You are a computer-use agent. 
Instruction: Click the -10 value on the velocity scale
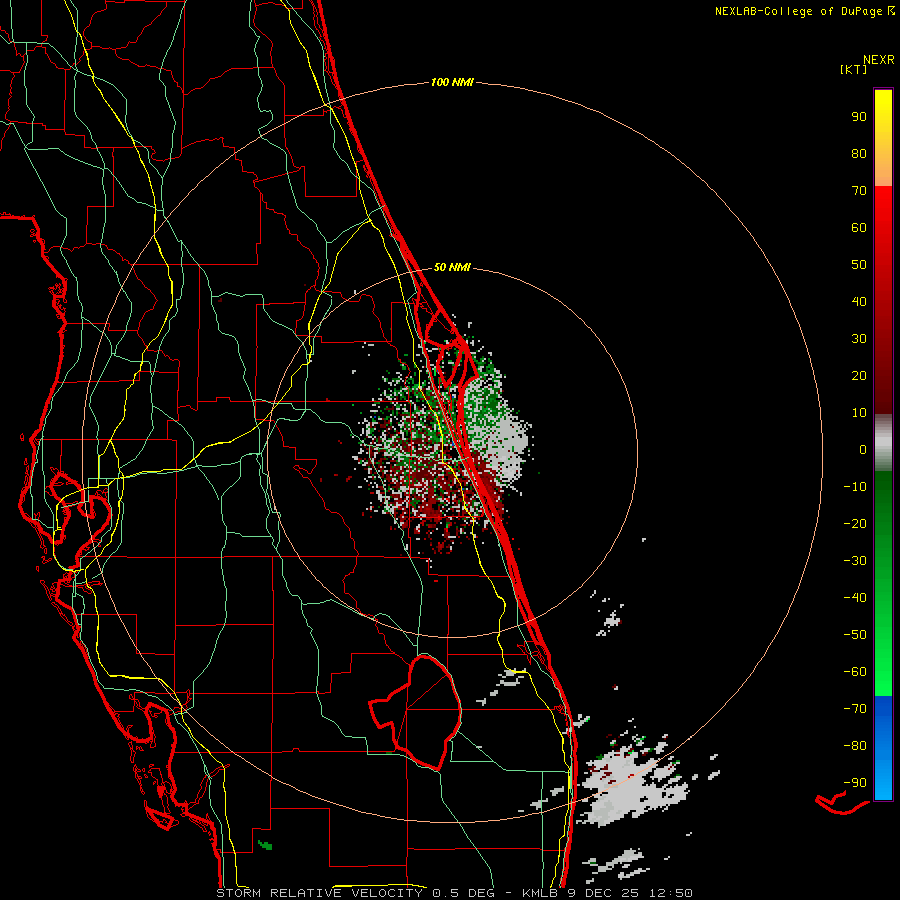coord(855,487)
